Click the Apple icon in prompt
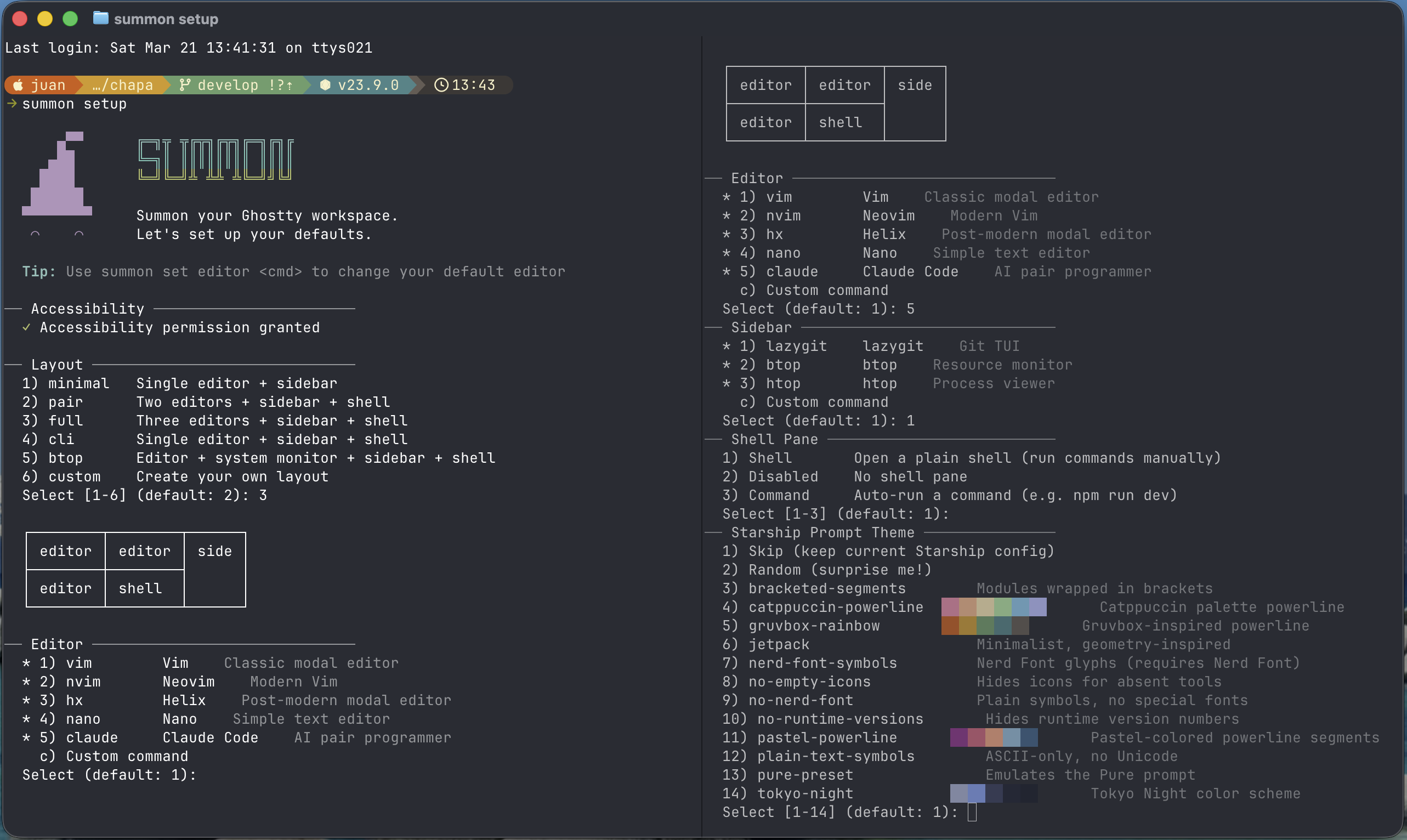Viewport: 1407px width, 840px height. 18,85
